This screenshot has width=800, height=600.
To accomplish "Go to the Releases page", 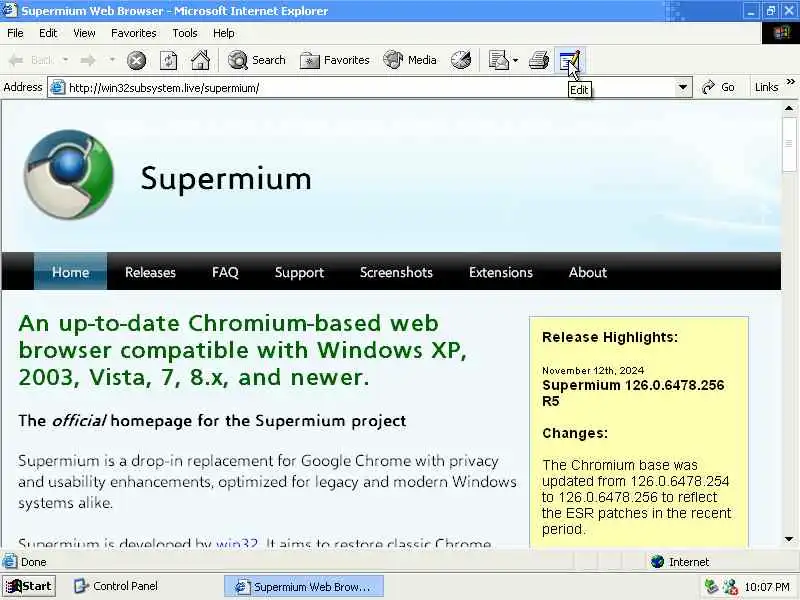I will click(x=151, y=272).
